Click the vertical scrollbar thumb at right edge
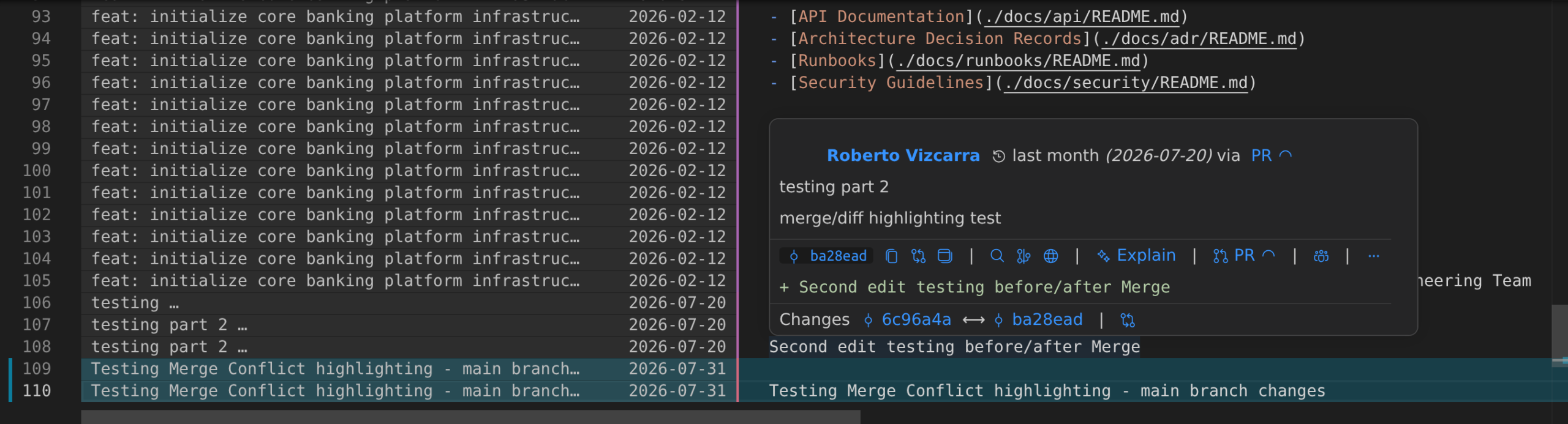Screen dimensions: 1568x424 click(x=1559, y=335)
